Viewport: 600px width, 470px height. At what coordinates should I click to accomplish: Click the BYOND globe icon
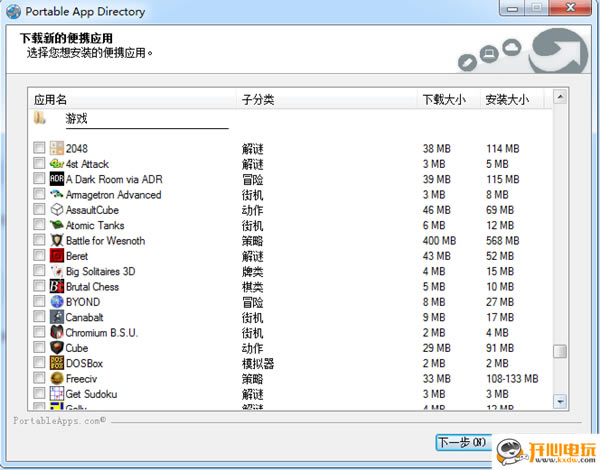57,302
